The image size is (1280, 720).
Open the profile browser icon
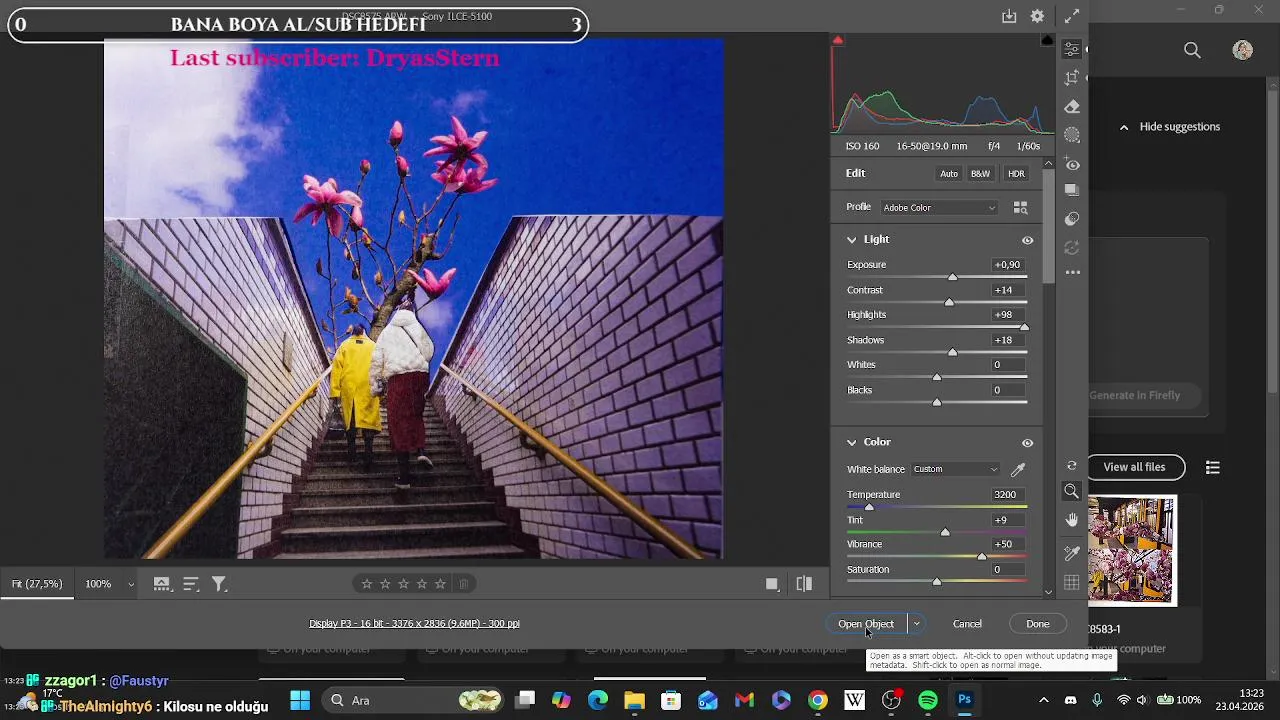[1020, 207]
